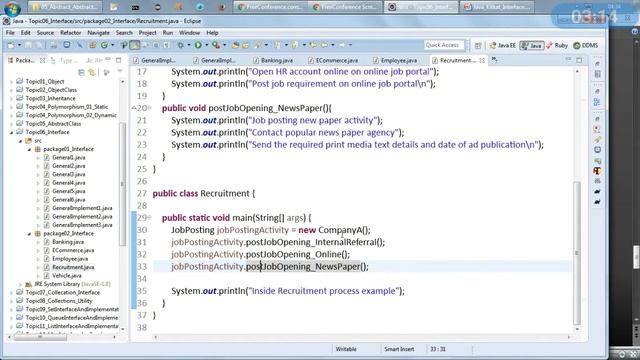Click the Windows Start orb
The height and width of the screenshot is (360, 640).
coord(12,8)
